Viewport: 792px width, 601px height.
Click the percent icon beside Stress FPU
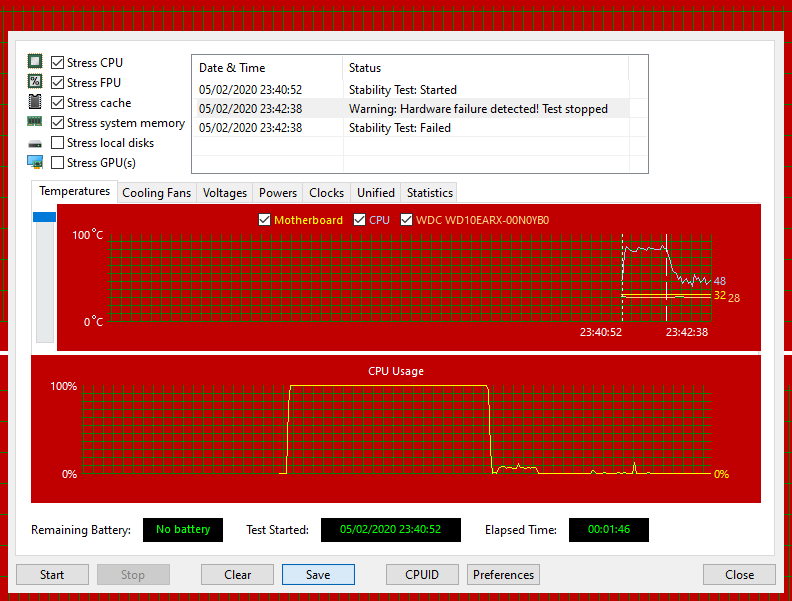point(35,81)
